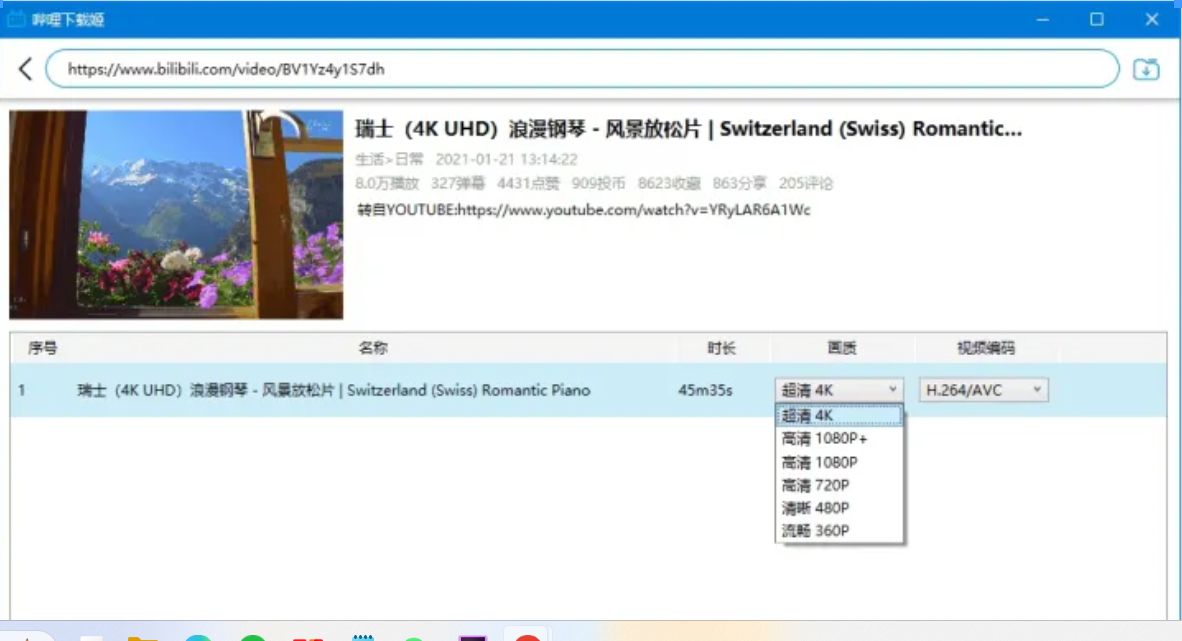The image size is (1182, 641).
Task: Click the 8623收藏 favorites count
Action: [x=669, y=183]
